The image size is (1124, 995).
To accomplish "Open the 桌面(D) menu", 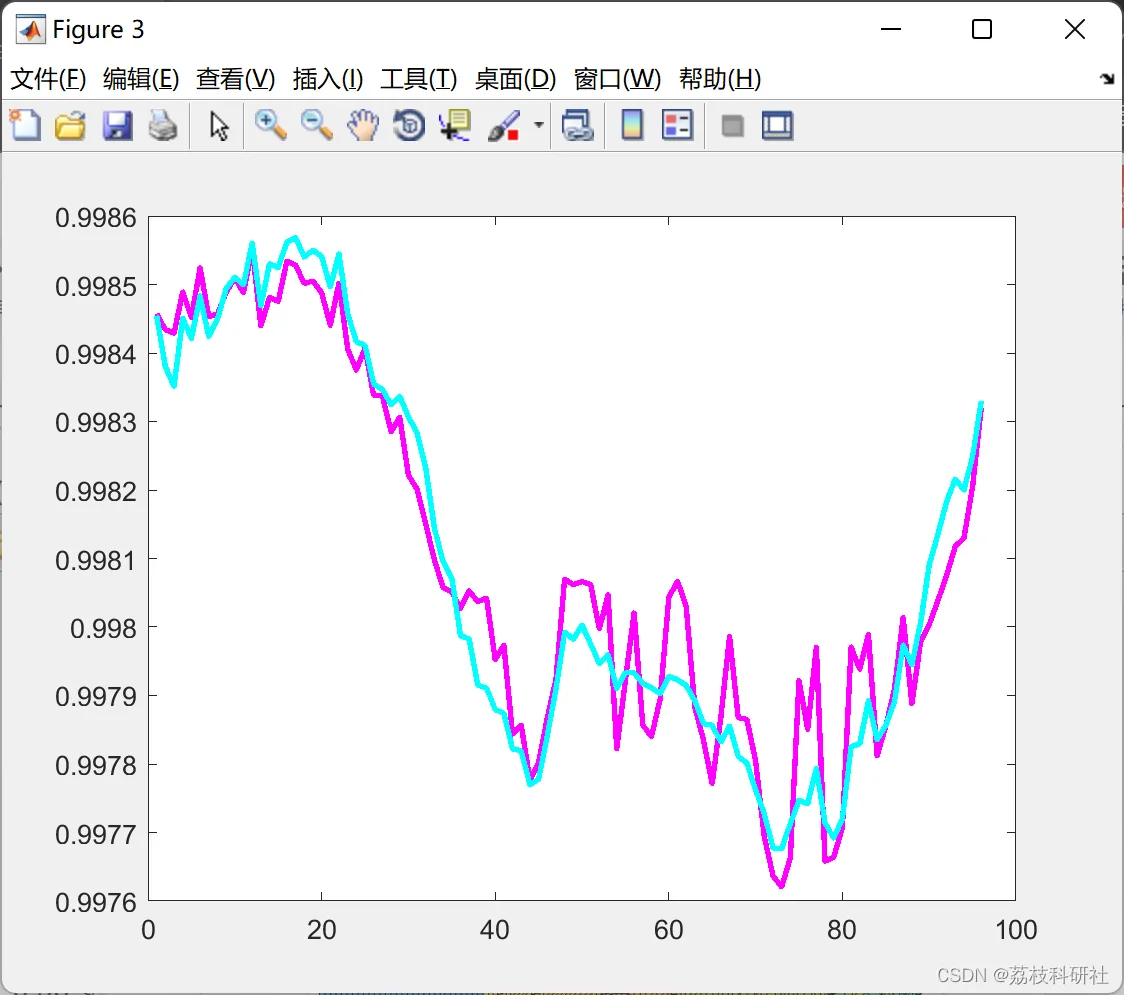I will pos(515,79).
